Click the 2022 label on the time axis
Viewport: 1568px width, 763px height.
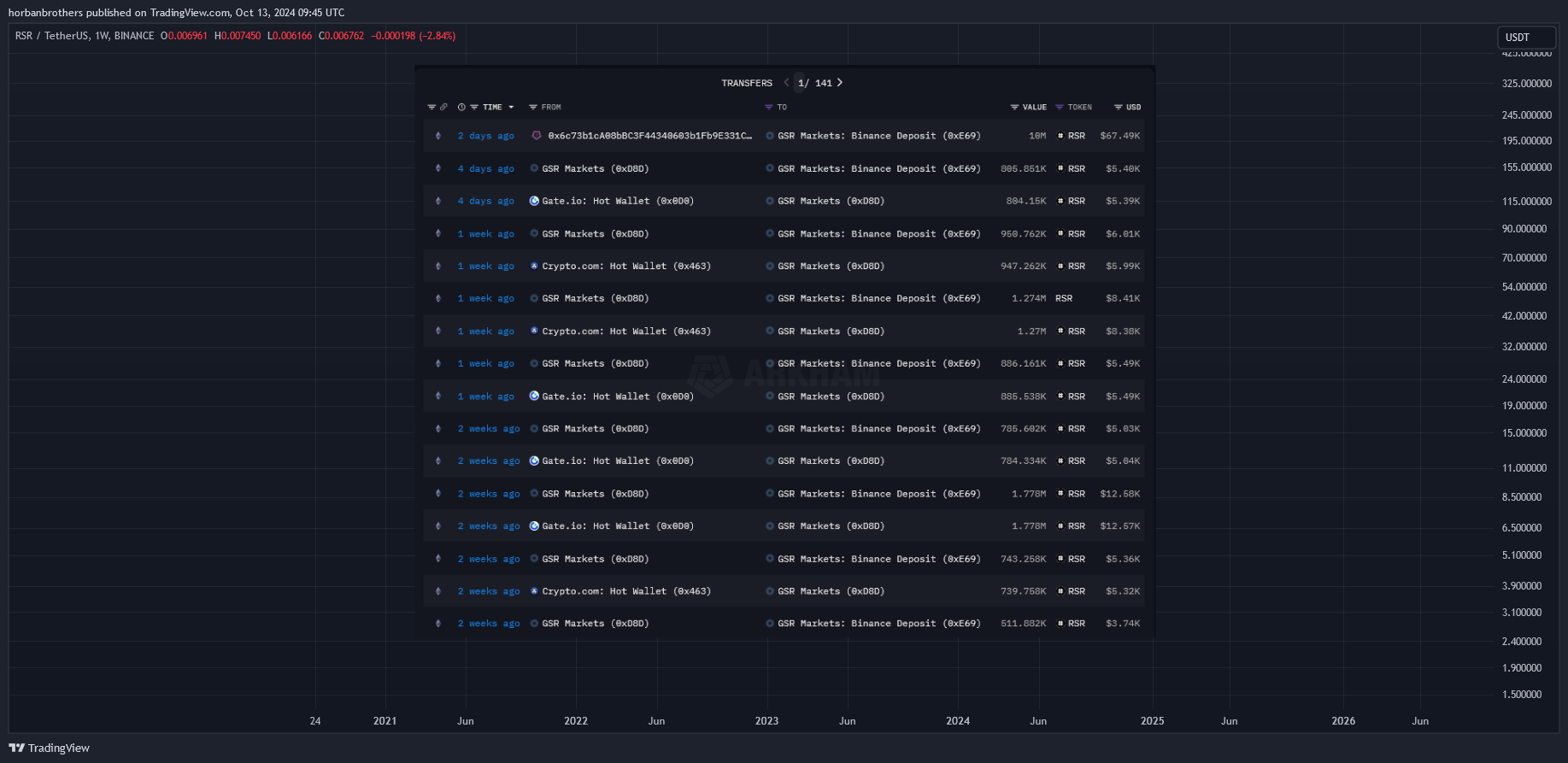[576, 721]
